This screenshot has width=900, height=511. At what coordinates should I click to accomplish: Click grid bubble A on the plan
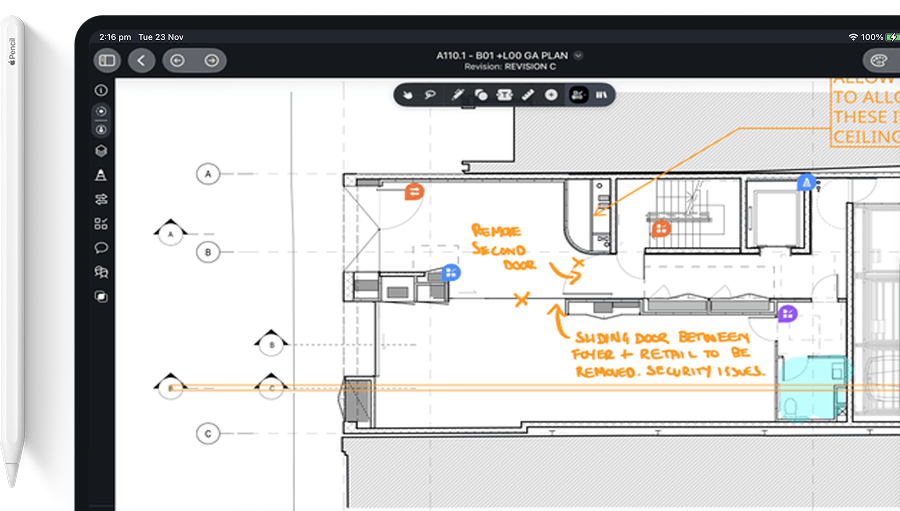(x=208, y=173)
